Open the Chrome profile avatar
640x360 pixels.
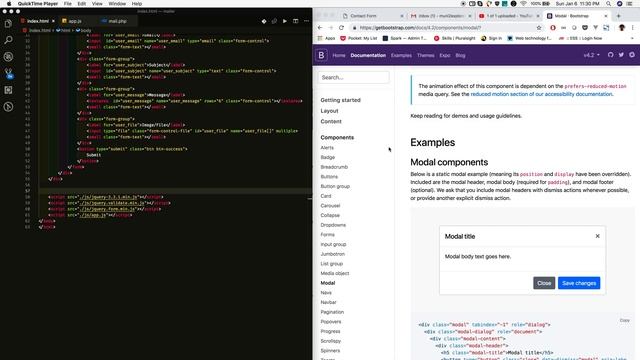click(622, 28)
